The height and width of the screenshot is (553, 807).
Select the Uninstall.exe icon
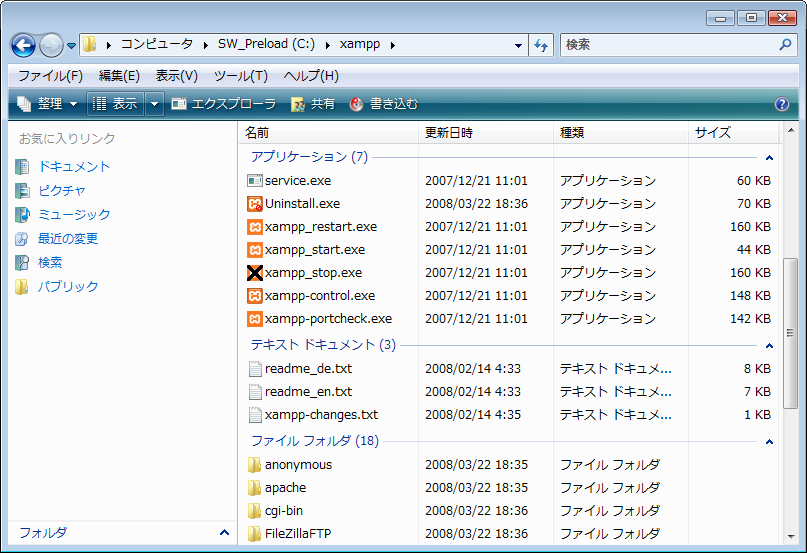(x=255, y=204)
